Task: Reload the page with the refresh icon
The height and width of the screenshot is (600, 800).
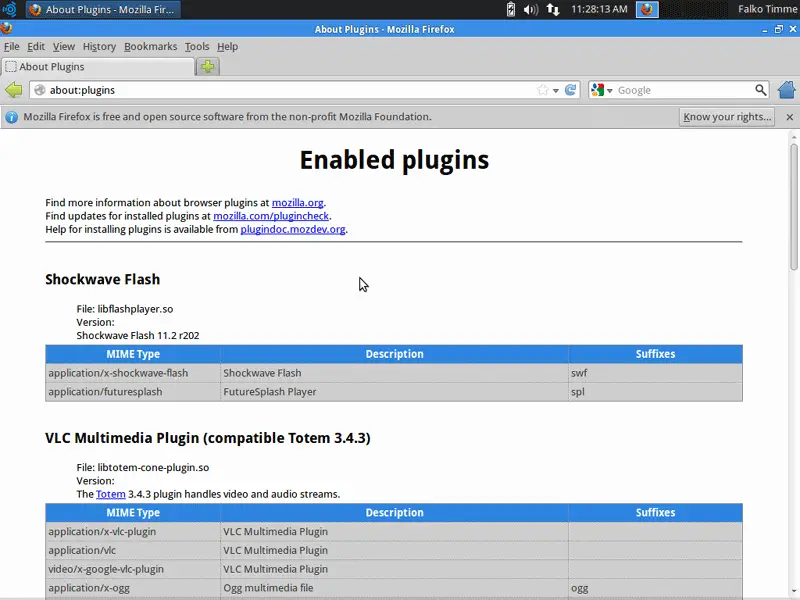Action: coord(570,90)
